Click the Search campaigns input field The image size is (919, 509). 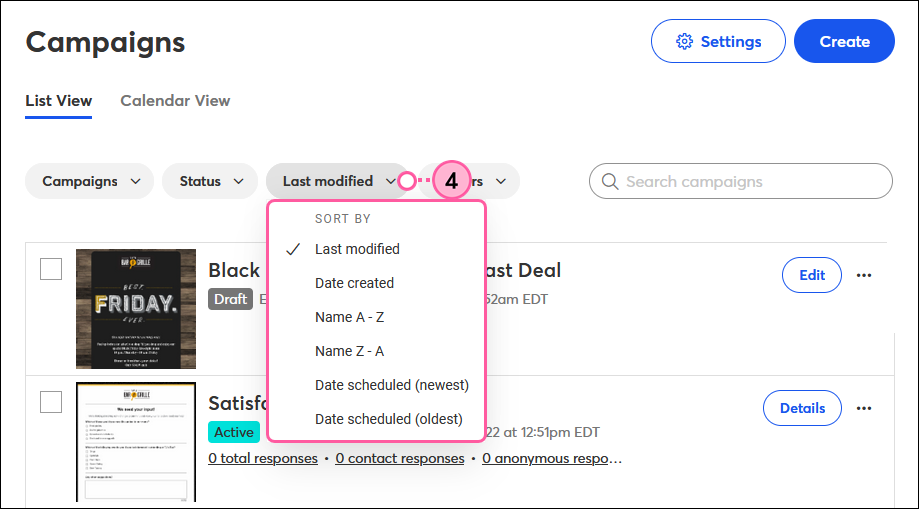[741, 181]
